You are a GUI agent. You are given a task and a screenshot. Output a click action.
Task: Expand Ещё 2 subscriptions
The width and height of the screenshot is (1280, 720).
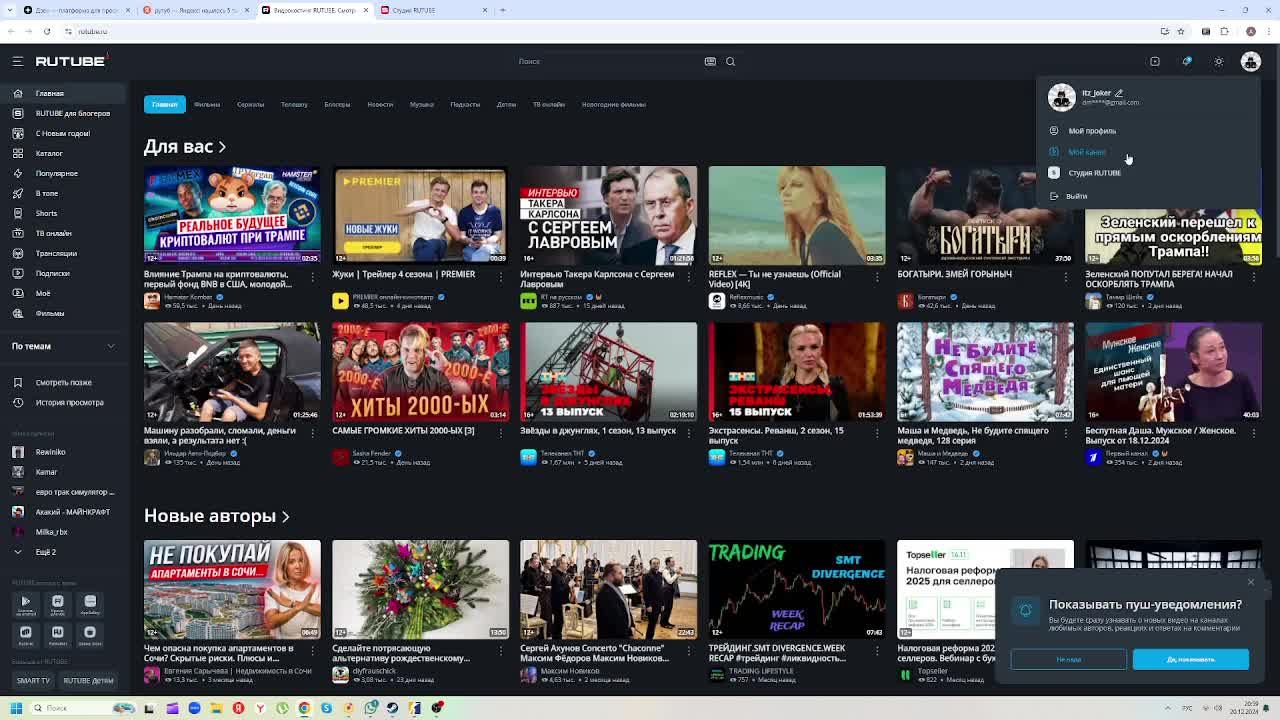(45, 552)
